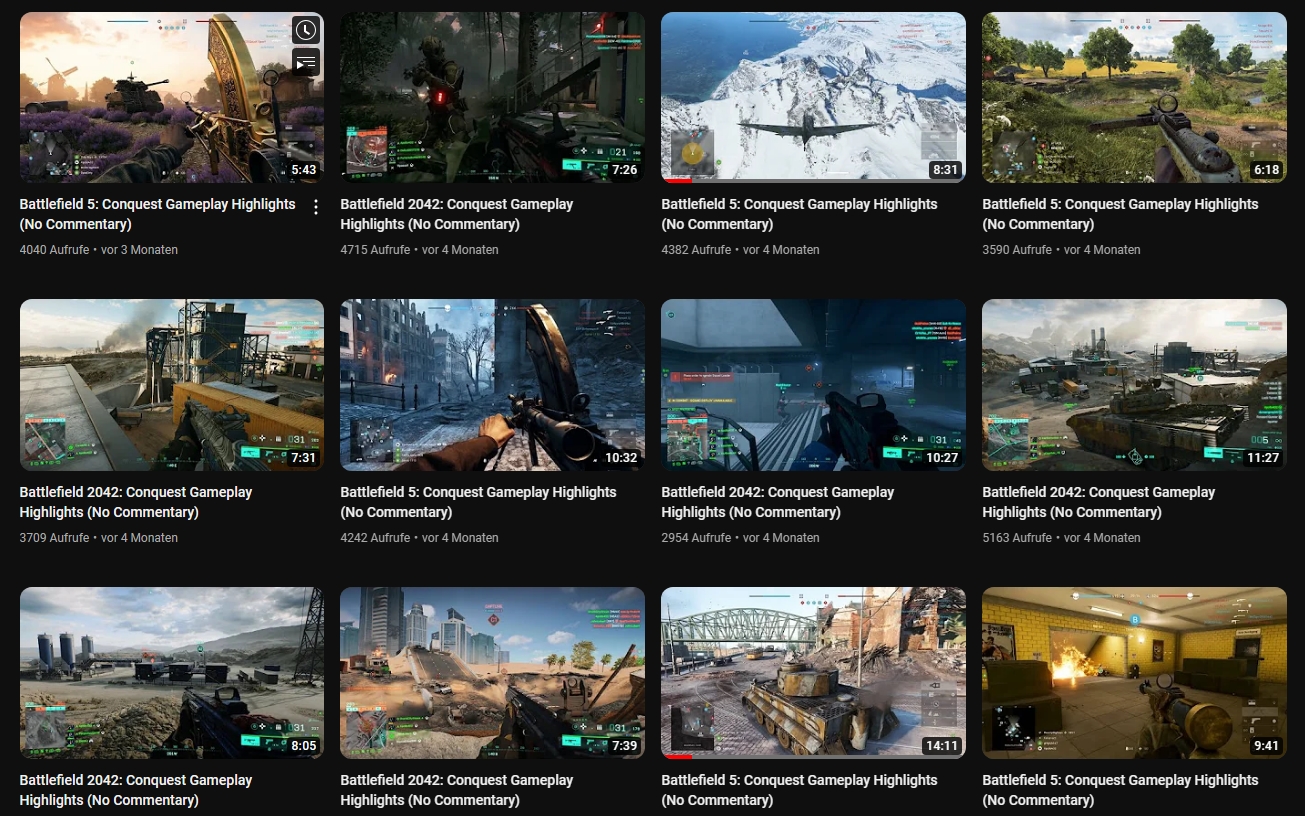The height and width of the screenshot is (816, 1305).
Task: Play the desert skyscraper video (7:39)
Action: 492,673
